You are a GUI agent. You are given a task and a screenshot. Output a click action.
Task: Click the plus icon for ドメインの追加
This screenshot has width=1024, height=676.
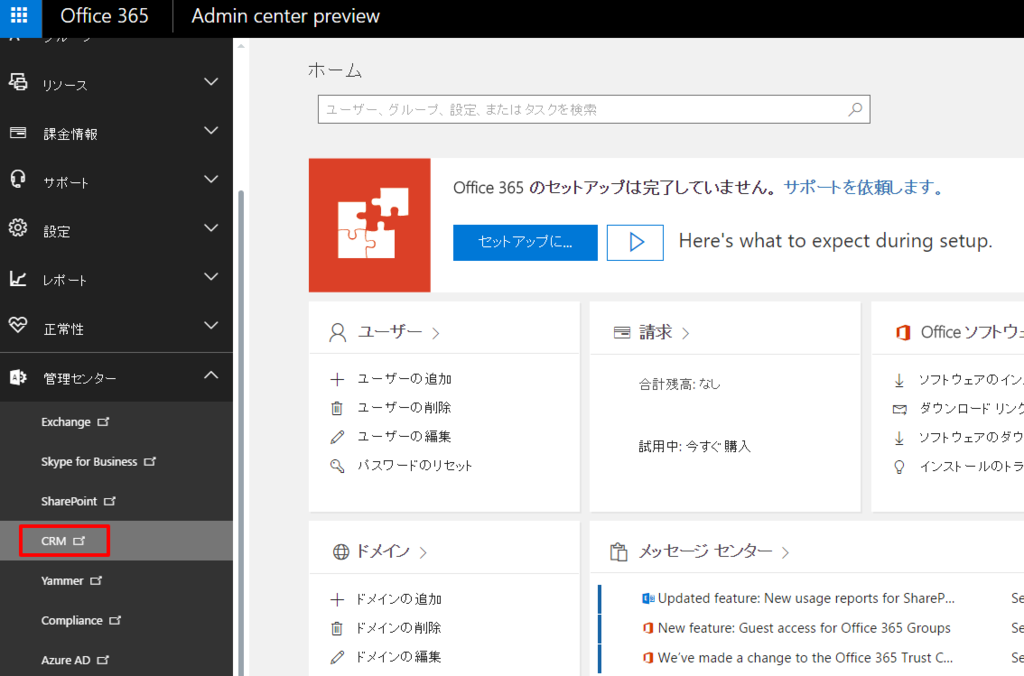click(x=337, y=599)
